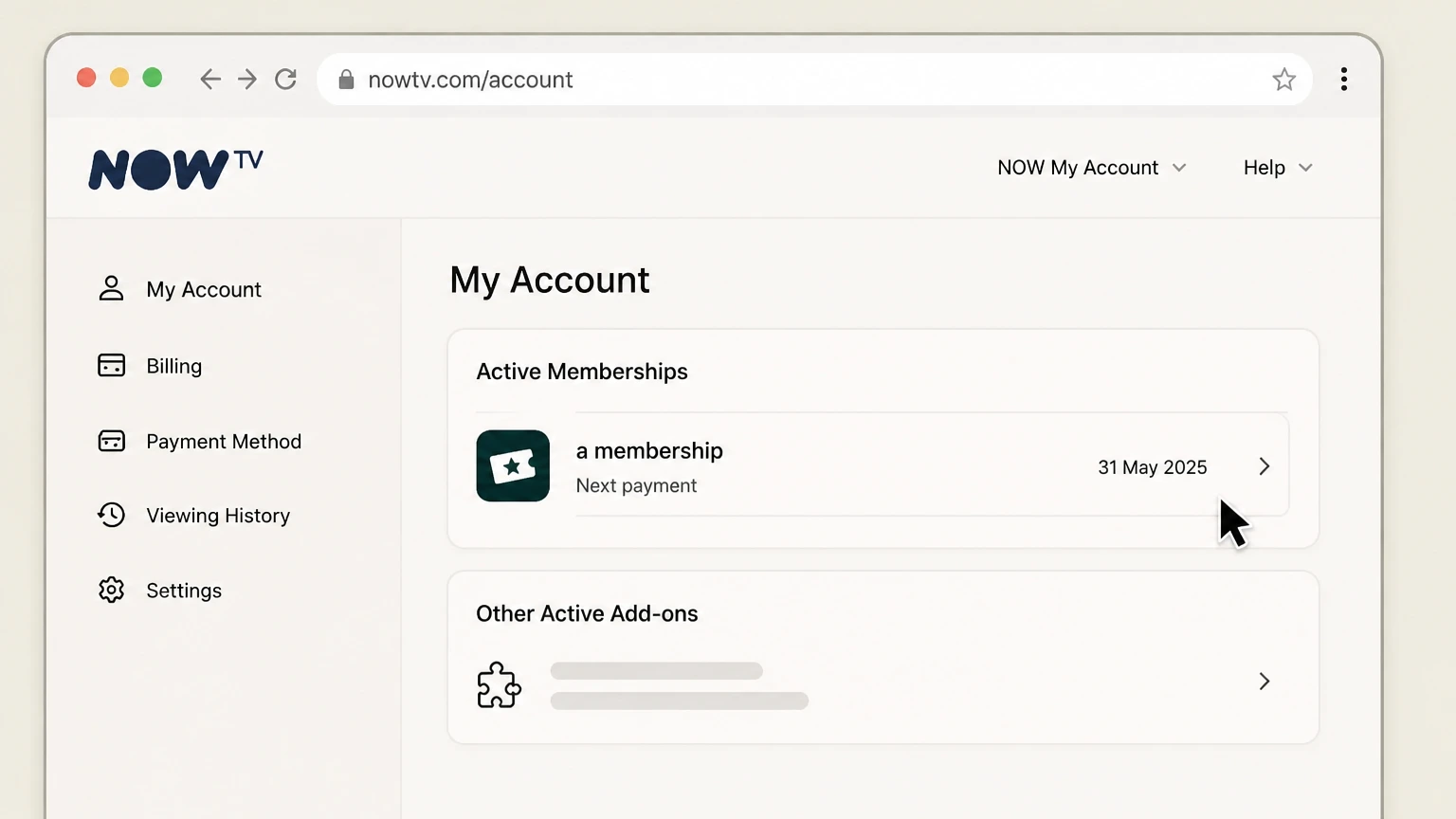Expand the Help dropdown menu
1456x819 pixels.
click(1278, 168)
